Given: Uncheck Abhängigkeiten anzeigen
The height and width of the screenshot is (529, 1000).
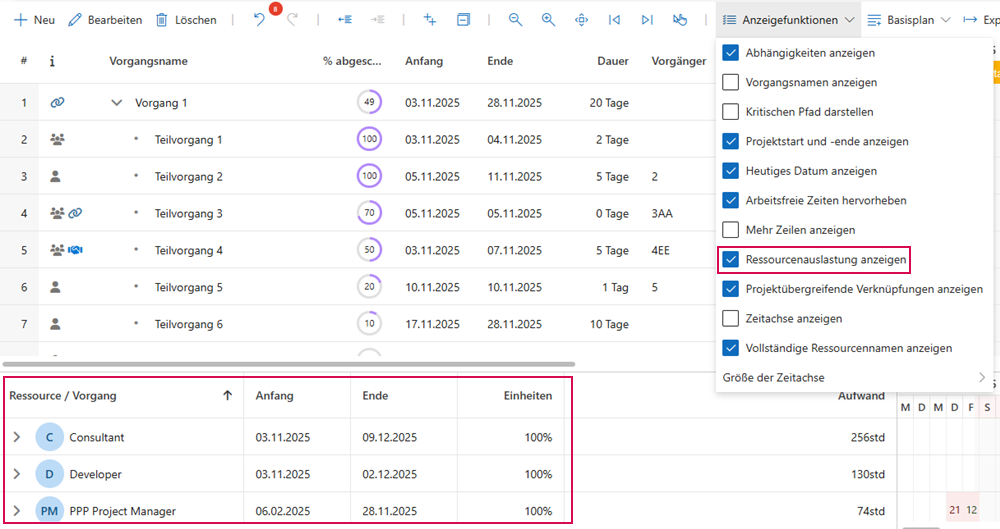Looking at the screenshot, I should pyautogui.click(x=731, y=53).
